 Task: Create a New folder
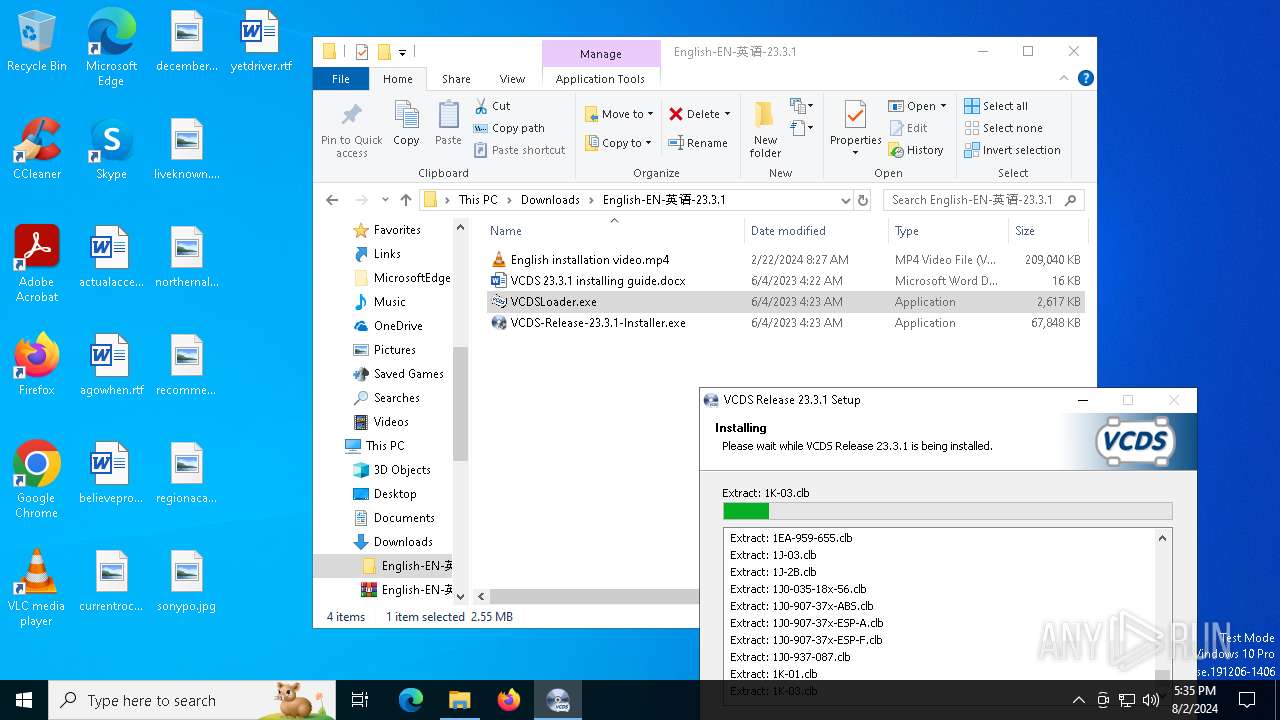pyautogui.click(x=765, y=129)
